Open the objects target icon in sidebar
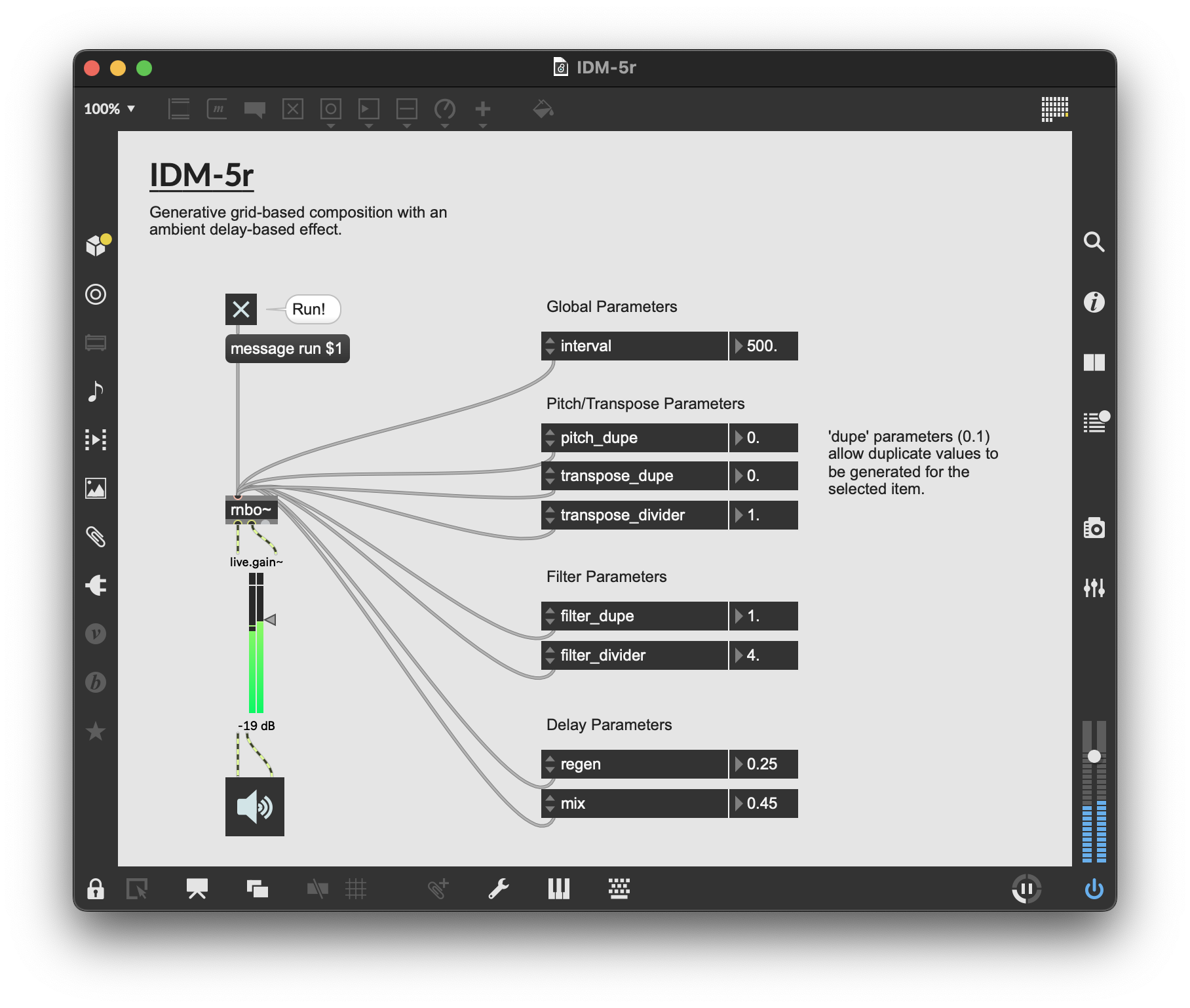Screen dimensions: 1190x1008 coord(96,294)
